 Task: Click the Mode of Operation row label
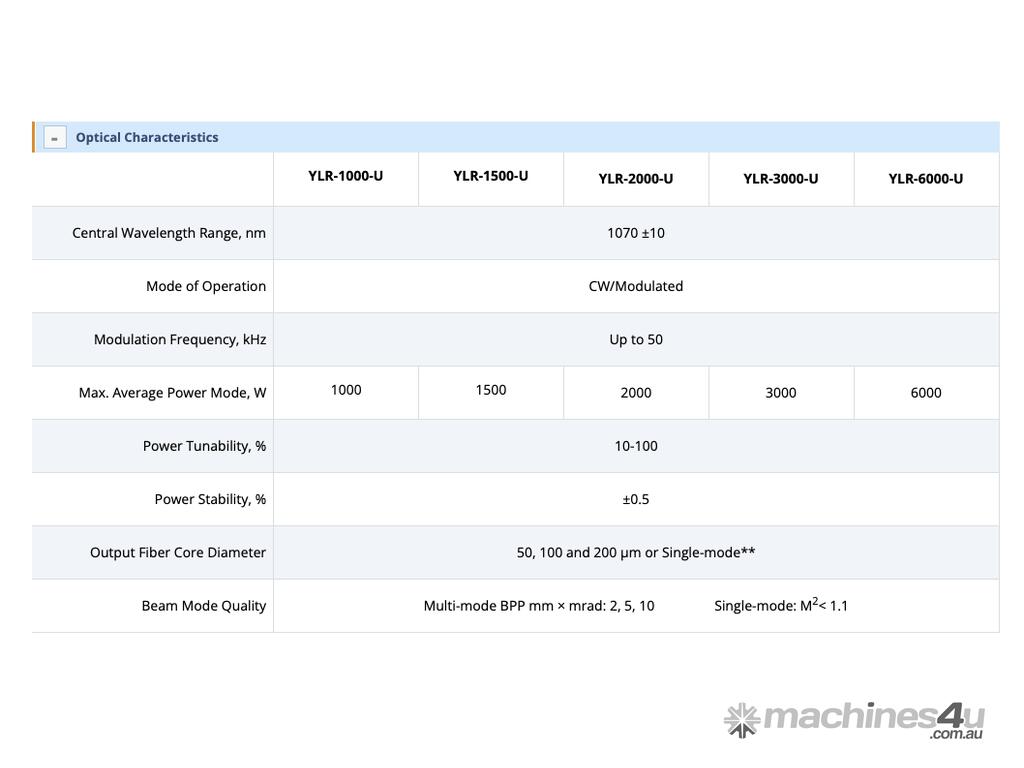tap(206, 286)
